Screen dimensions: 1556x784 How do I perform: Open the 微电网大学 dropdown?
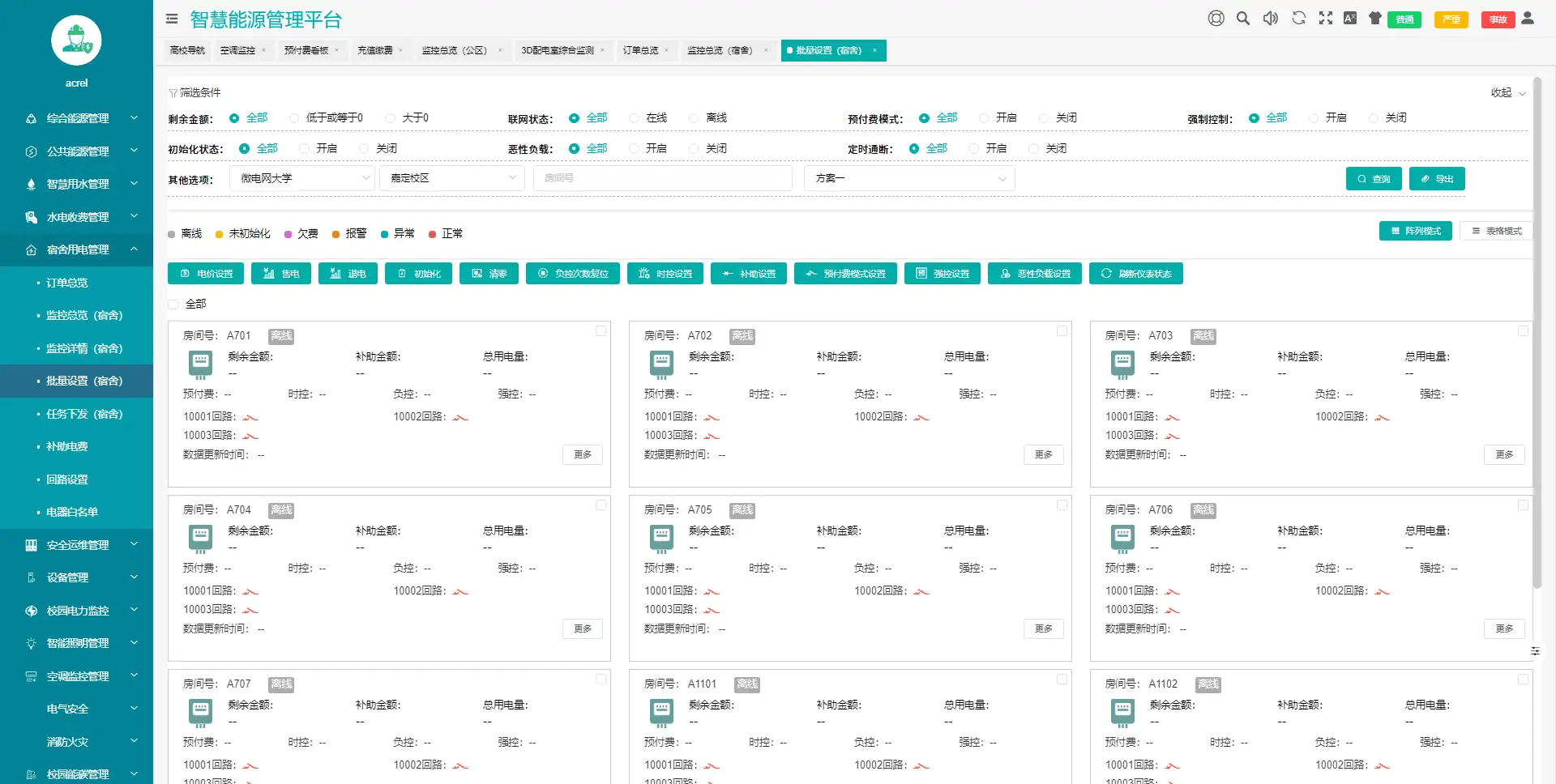click(301, 178)
